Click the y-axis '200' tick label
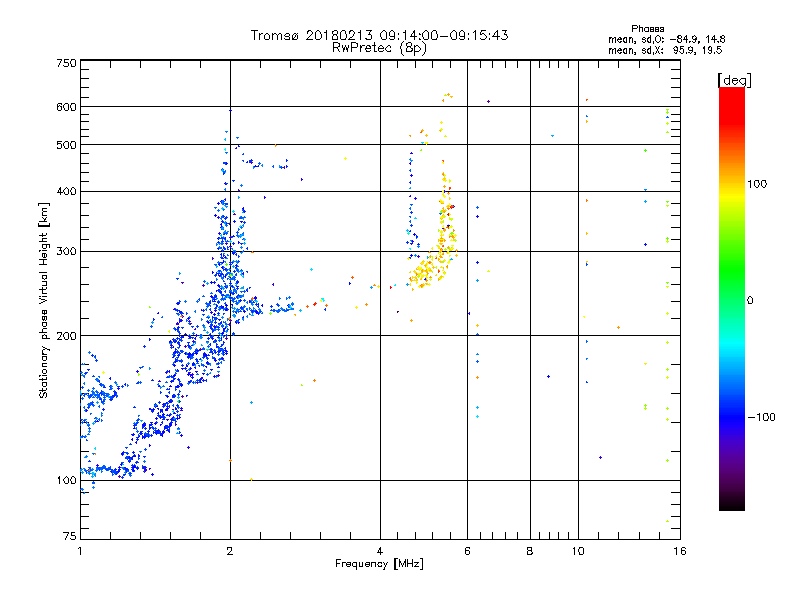The width and height of the screenshot is (800, 600). click(66, 336)
